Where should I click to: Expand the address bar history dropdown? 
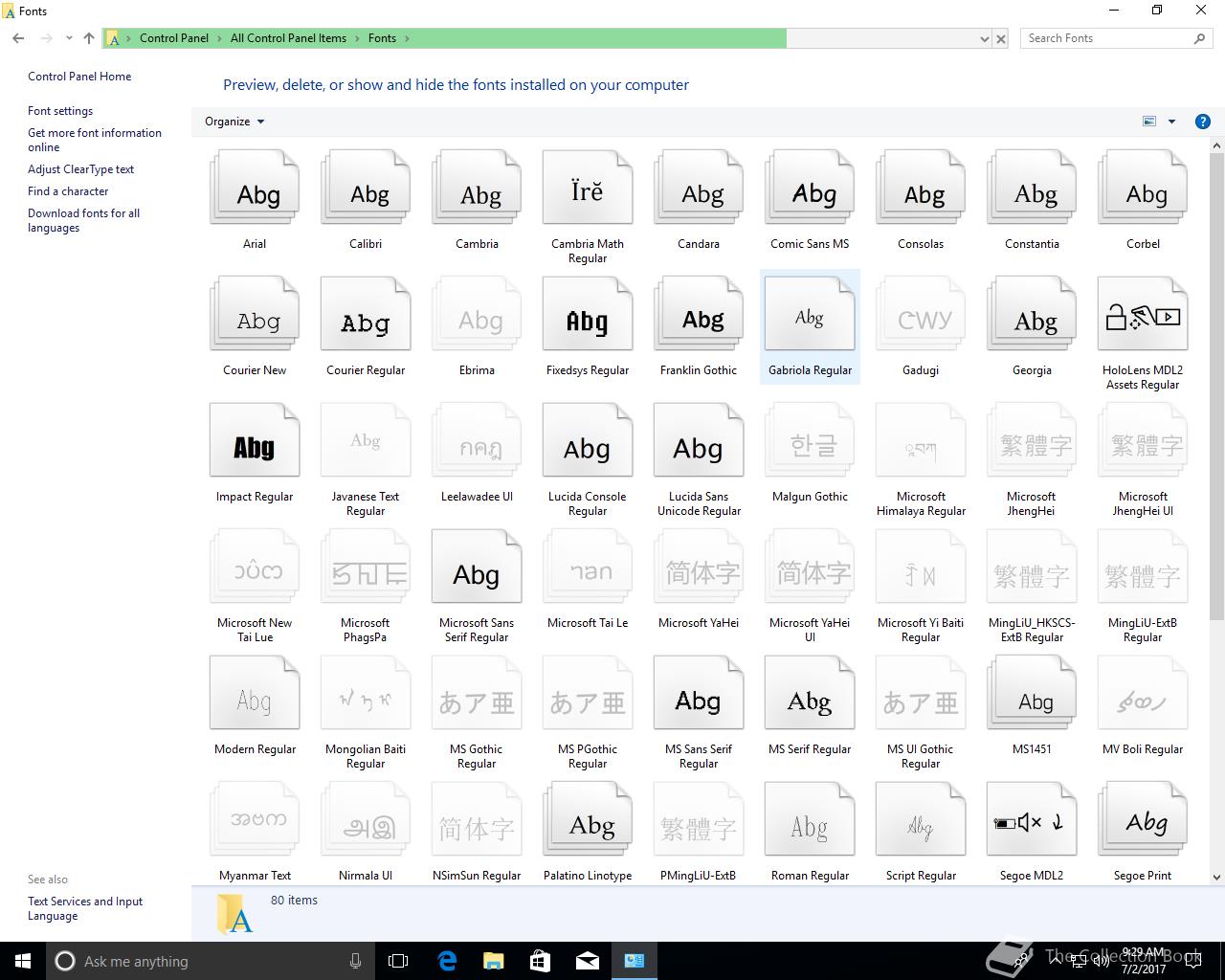985,39
